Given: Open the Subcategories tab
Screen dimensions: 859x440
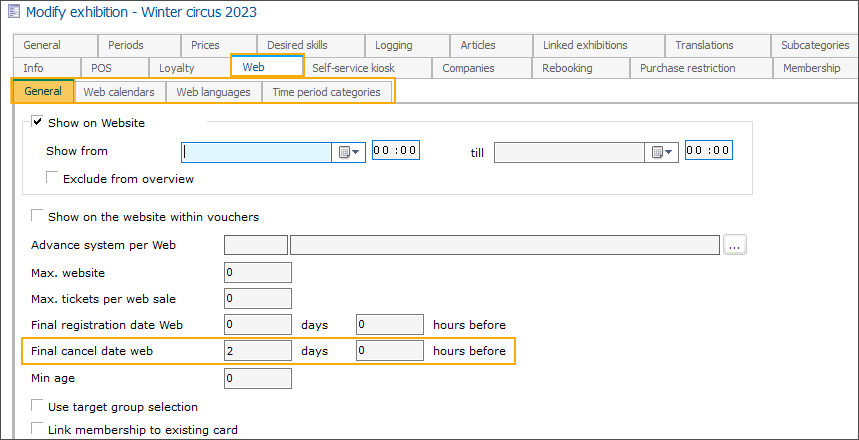Looking at the screenshot, I should (815, 45).
